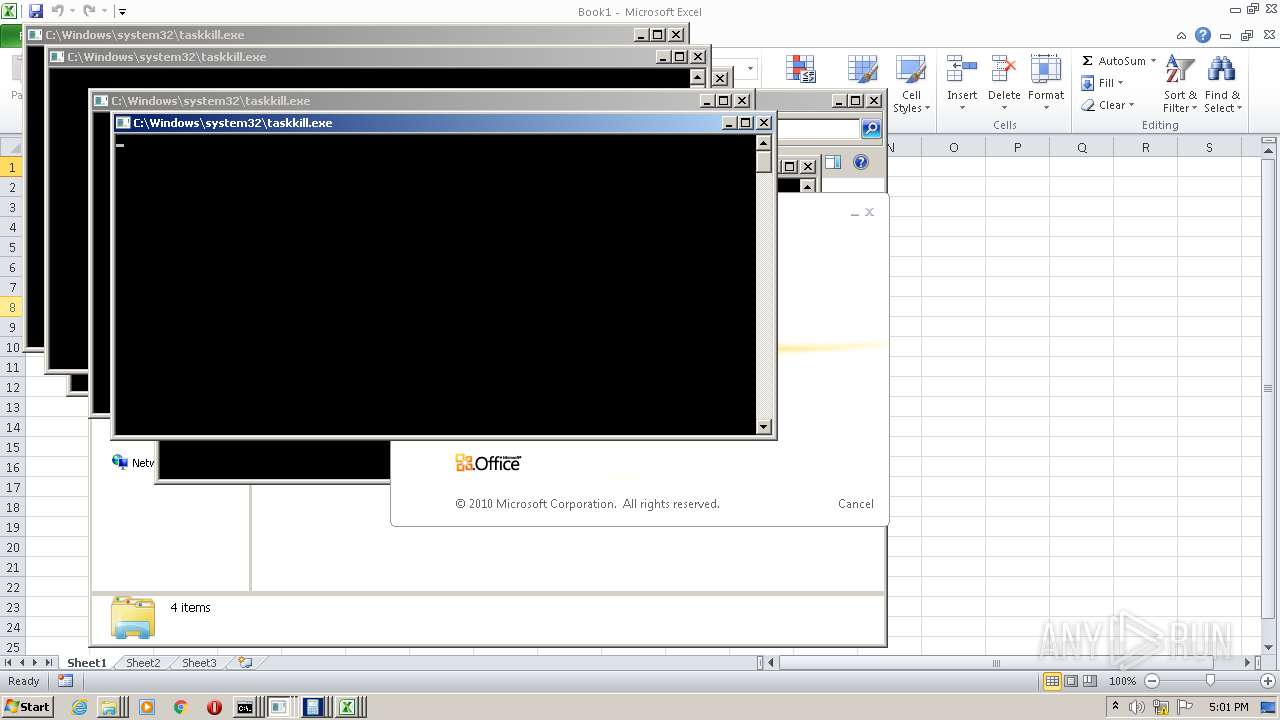Click the horizontal scrollbar in Excel

[996, 663]
